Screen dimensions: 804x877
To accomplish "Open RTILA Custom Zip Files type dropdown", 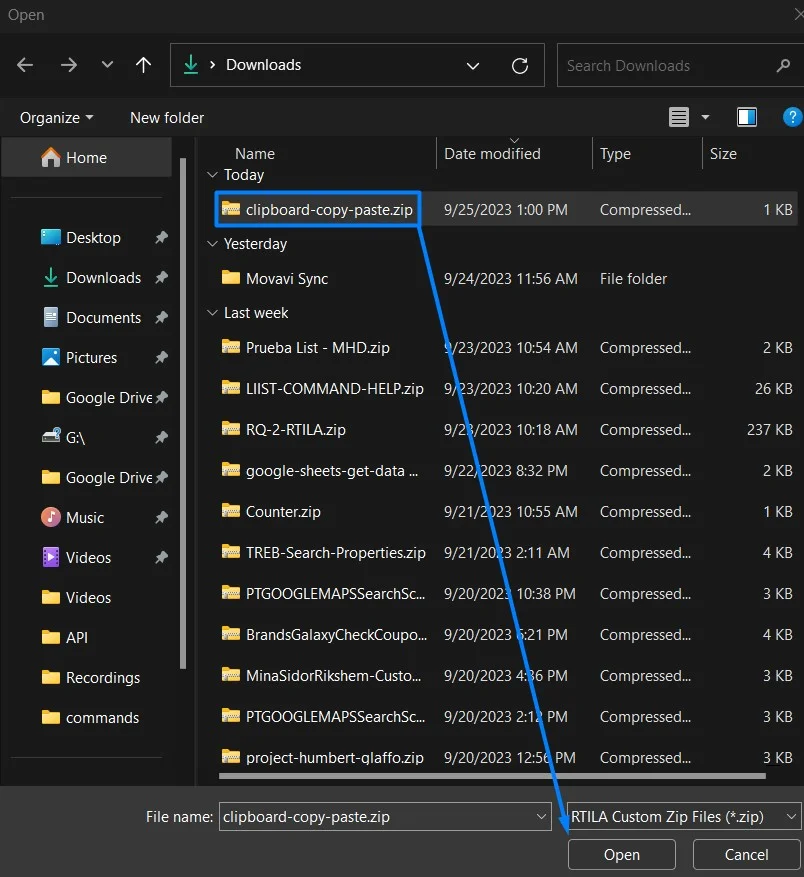I will [684, 817].
